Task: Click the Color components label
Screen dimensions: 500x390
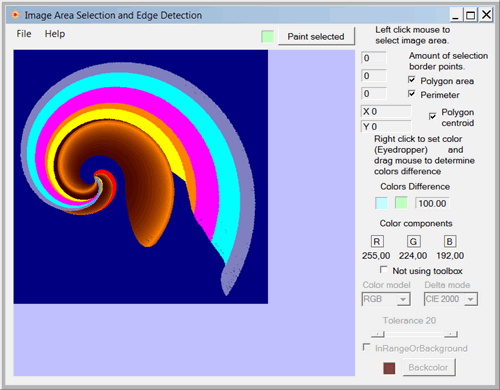Action: click(x=416, y=223)
